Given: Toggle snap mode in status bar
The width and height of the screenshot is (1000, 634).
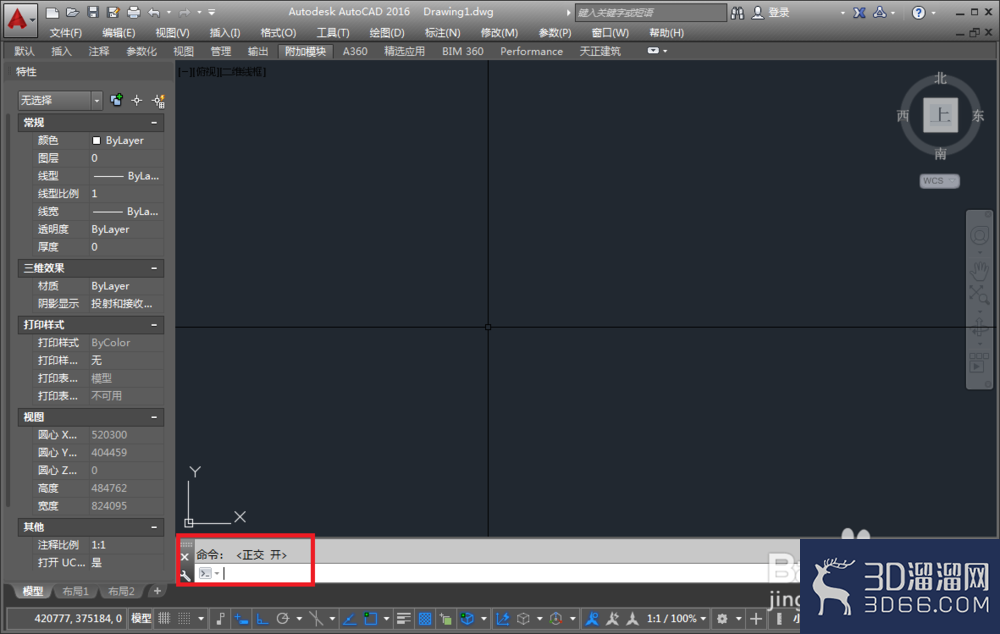Looking at the screenshot, I should pyautogui.click(x=184, y=618).
